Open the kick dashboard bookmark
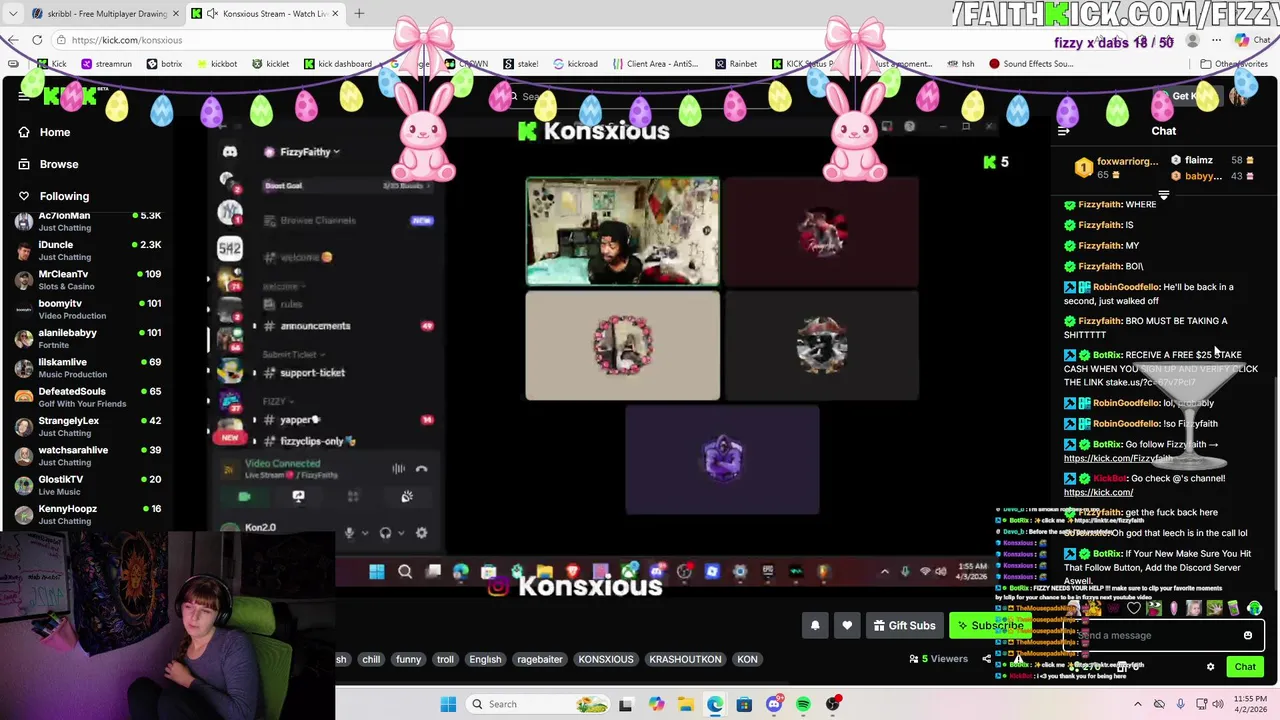The height and width of the screenshot is (720, 1280). click(x=337, y=64)
